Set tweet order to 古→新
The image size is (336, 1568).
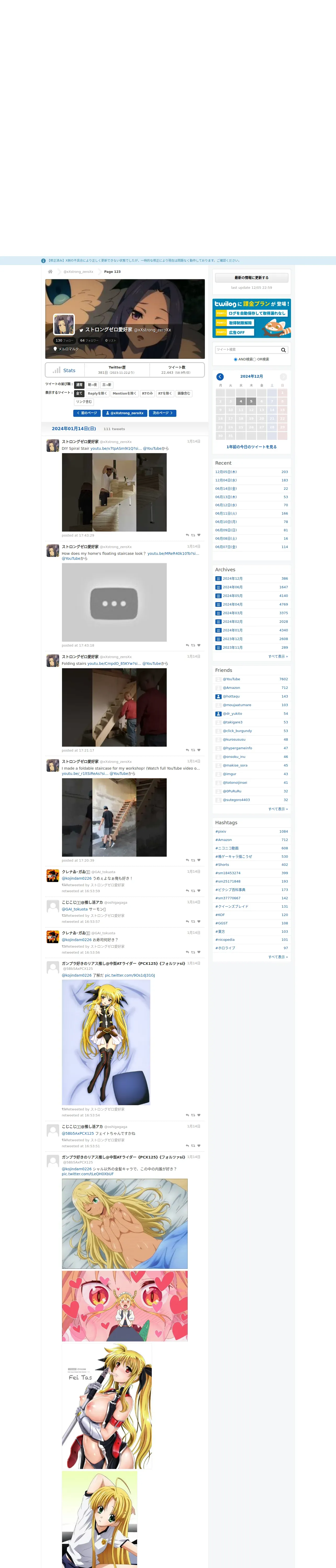click(107, 385)
